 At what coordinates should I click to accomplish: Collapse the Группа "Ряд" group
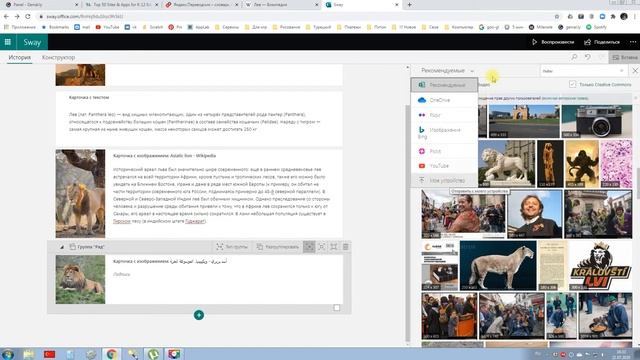(62, 247)
